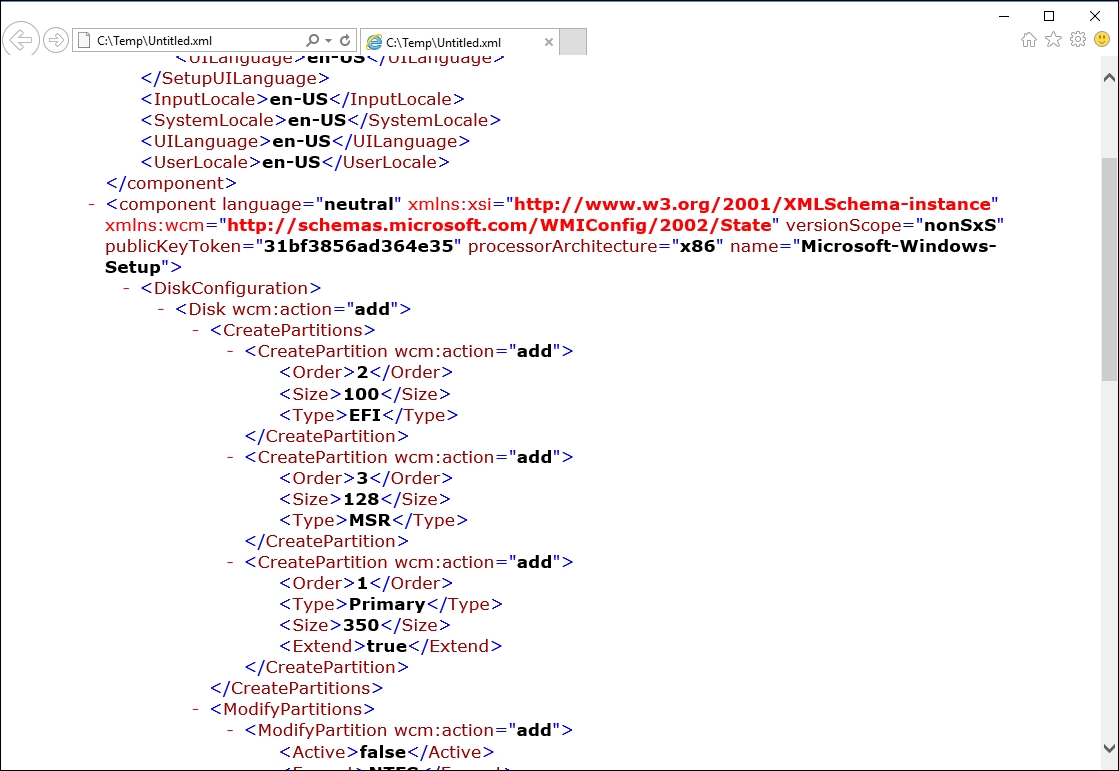
Task: Close the Untitled.xml tab
Action: [548, 42]
